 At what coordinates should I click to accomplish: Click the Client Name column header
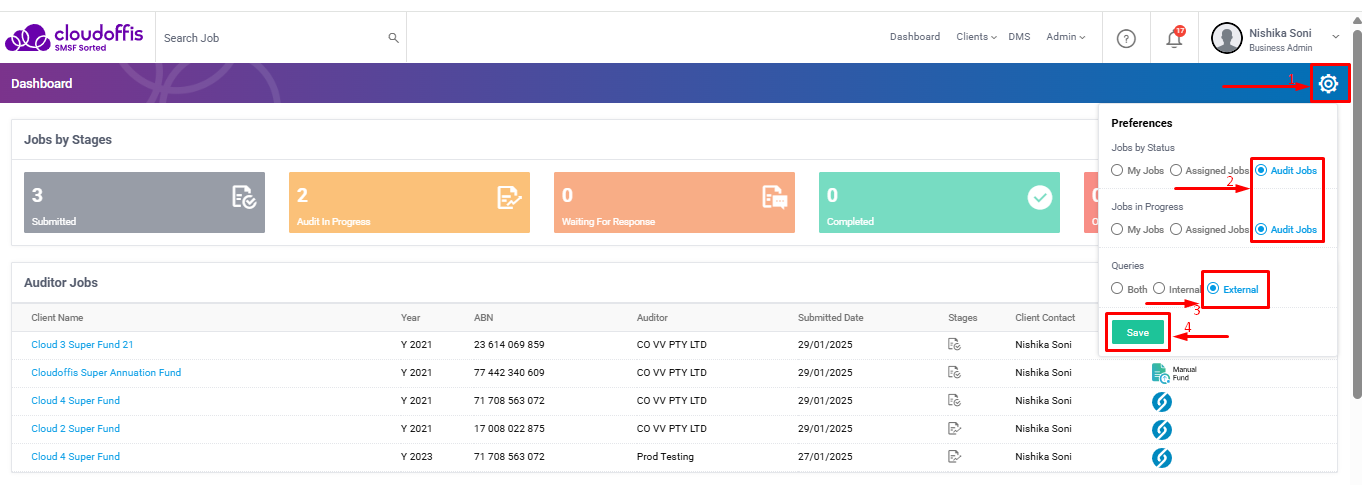57,318
